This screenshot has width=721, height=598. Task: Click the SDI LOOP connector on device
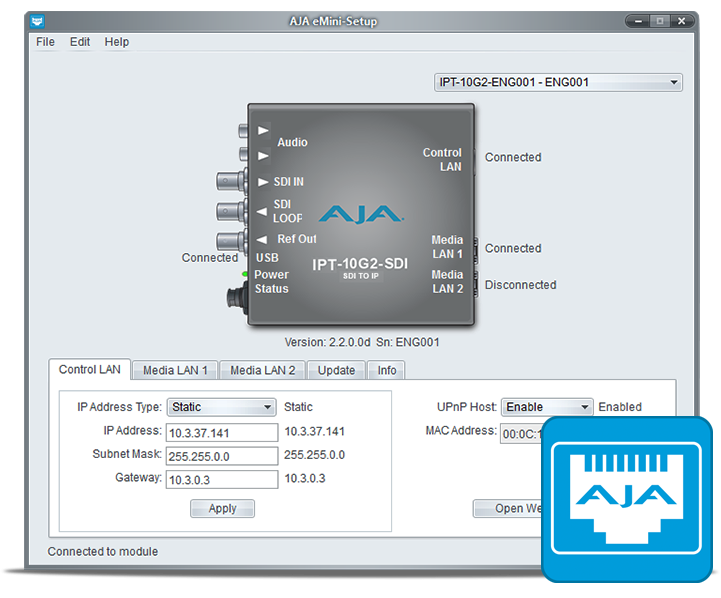pyautogui.click(x=231, y=211)
